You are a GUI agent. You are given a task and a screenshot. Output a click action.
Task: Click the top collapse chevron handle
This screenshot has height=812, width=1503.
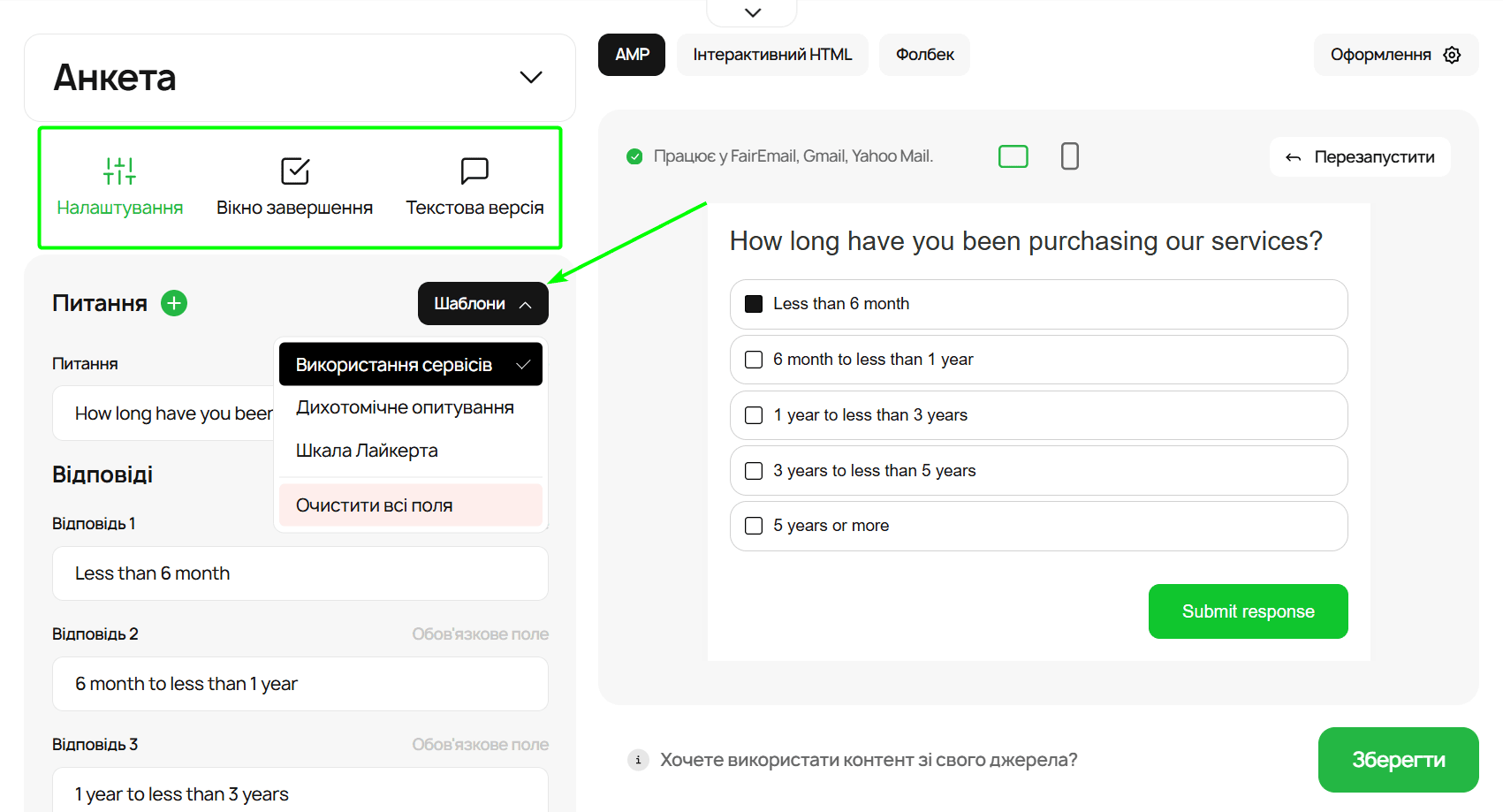(x=752, y=12)
